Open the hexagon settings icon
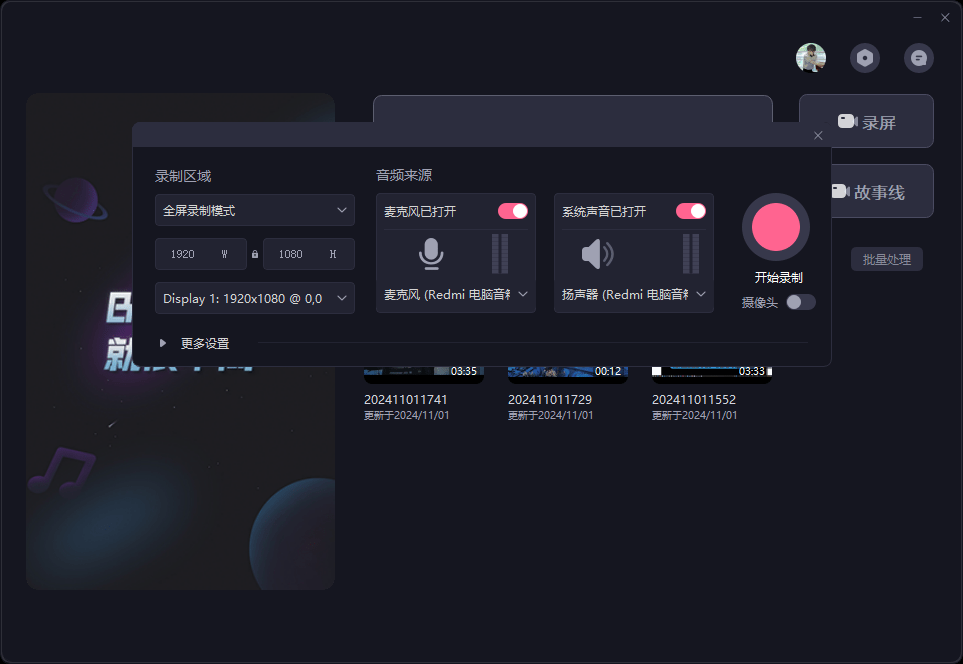Screen dimensions: 963x664 point(865,58)
